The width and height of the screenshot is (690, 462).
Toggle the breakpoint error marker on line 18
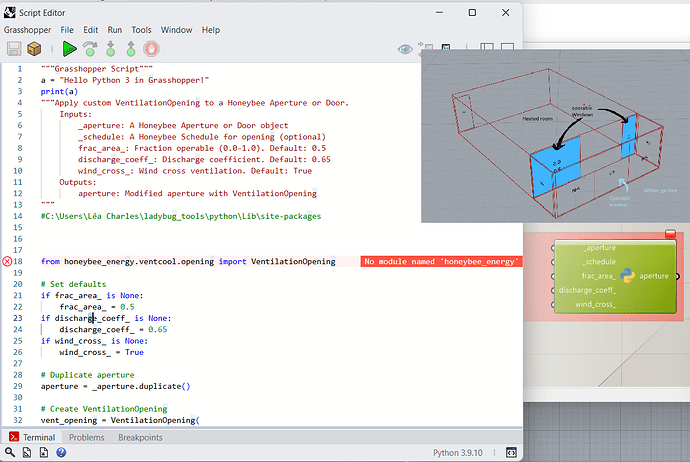pyautogui.click(x=8, y=261)
